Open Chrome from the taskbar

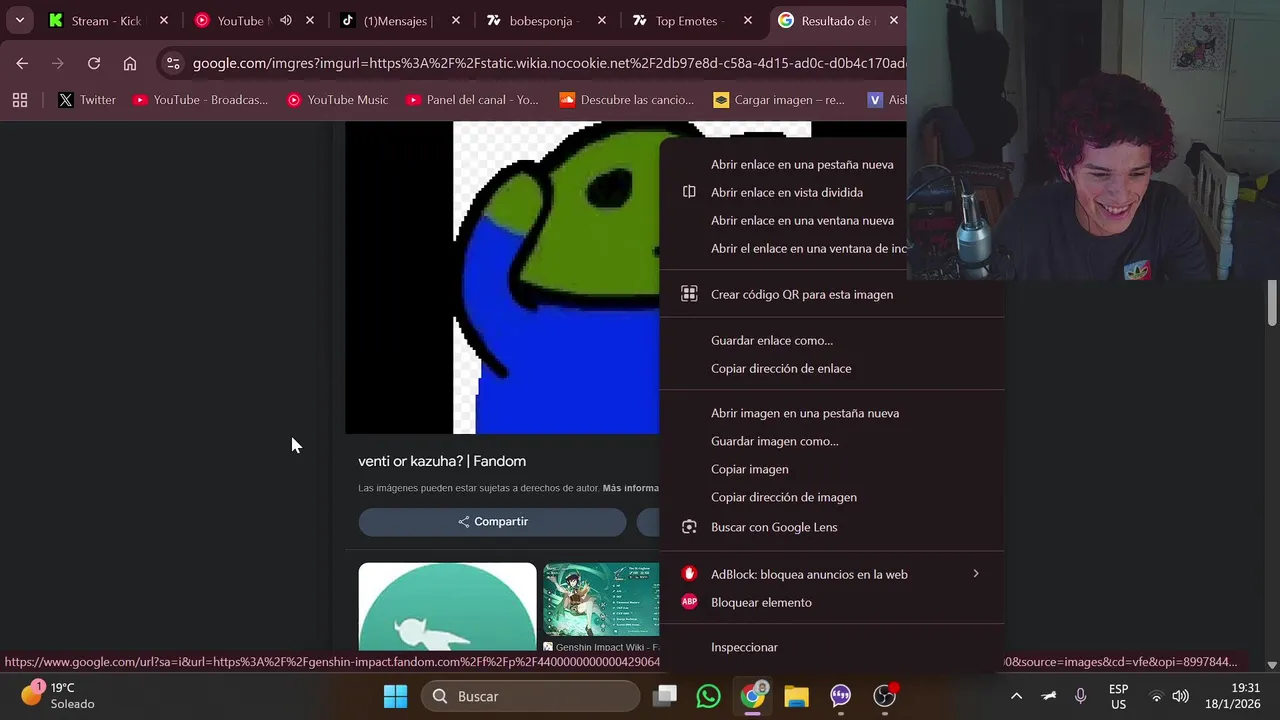(752, 696)
